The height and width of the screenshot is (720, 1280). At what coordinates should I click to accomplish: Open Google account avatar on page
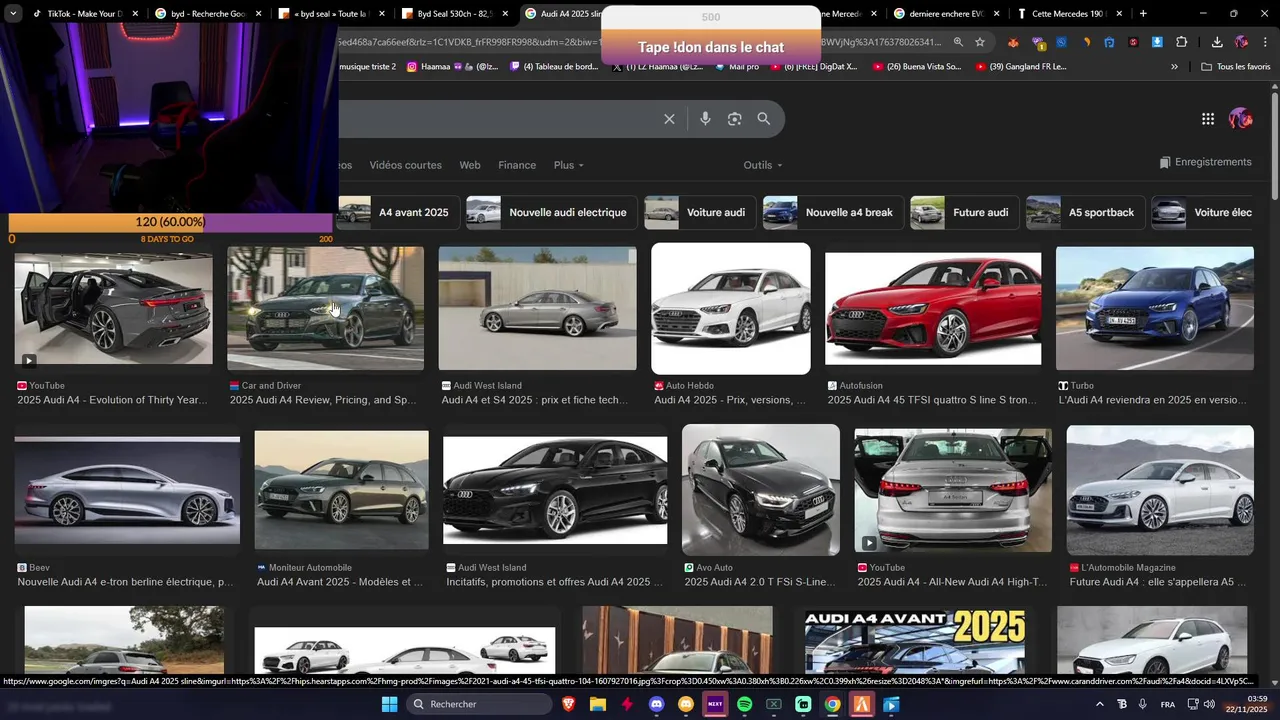point(1241,119)
